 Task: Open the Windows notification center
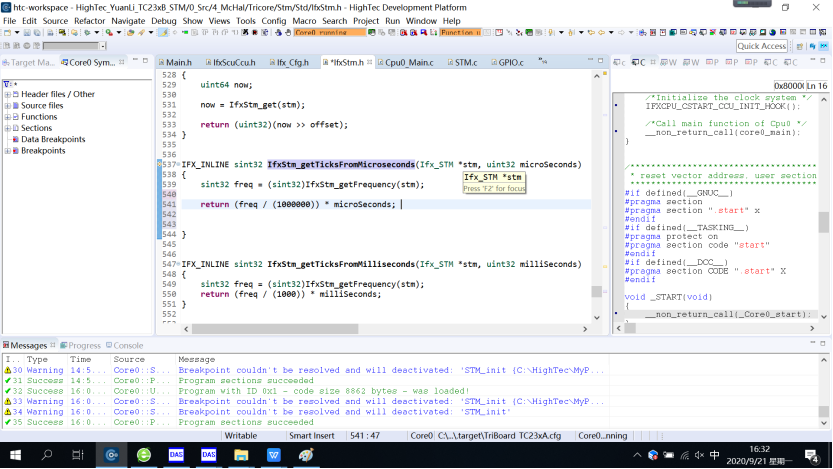811,455
